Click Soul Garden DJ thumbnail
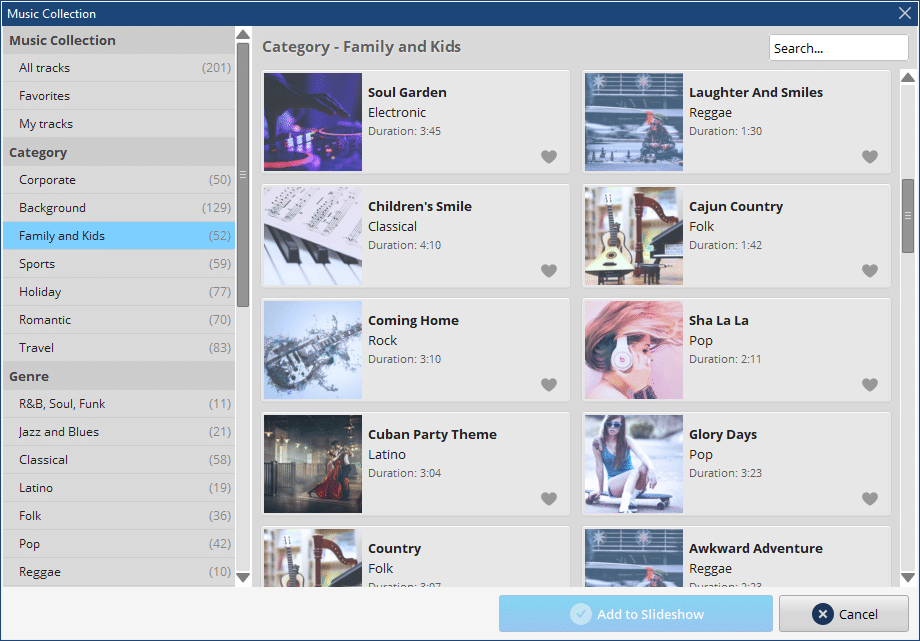The height and width of the screenshot is (641, 920). coord(313,122)
